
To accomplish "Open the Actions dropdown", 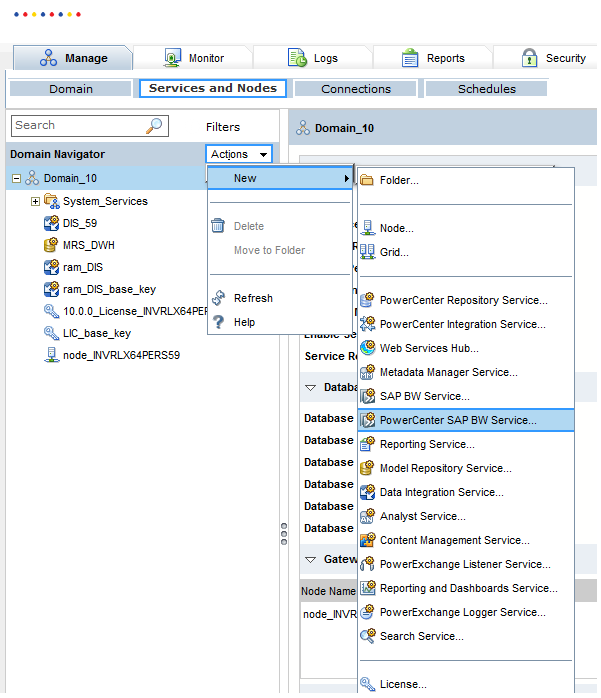I will click(x=239, y=154).
